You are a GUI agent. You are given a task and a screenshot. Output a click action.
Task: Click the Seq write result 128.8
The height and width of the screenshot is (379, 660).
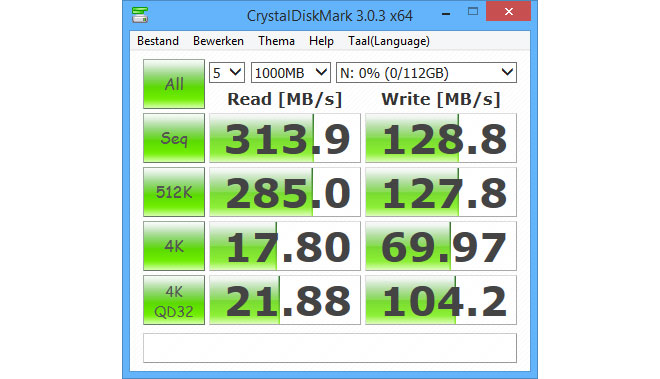(x=441, y=138)
